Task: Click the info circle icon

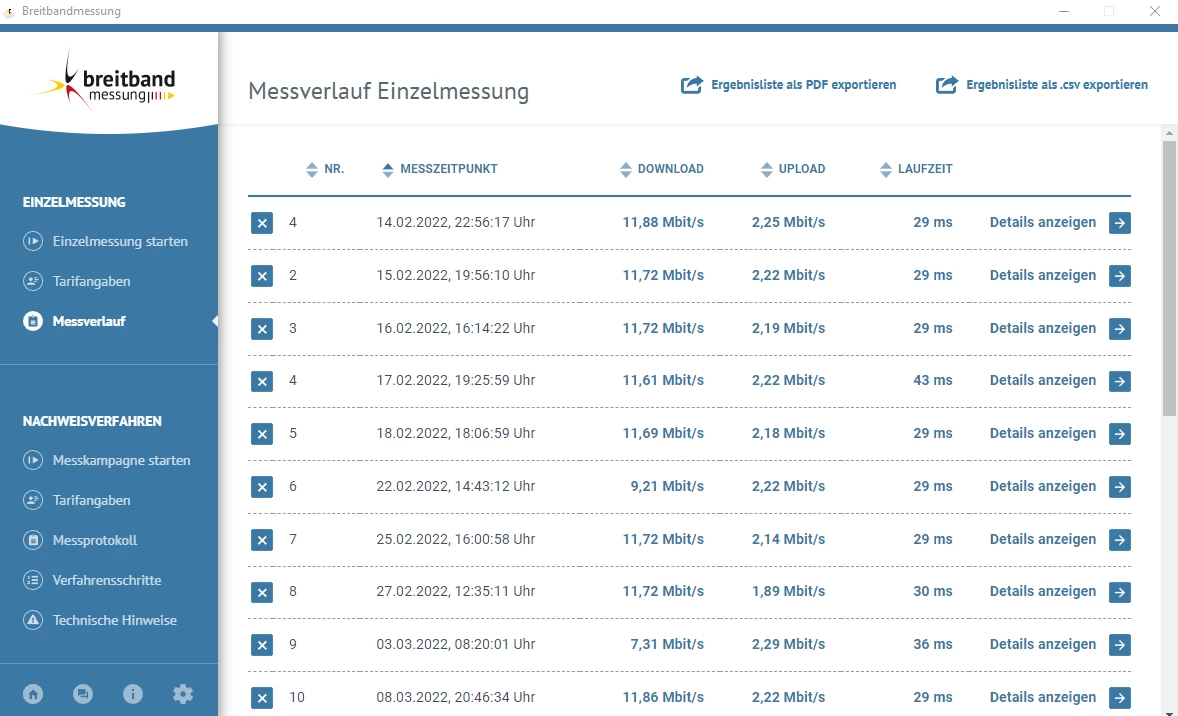Action: 133,694
